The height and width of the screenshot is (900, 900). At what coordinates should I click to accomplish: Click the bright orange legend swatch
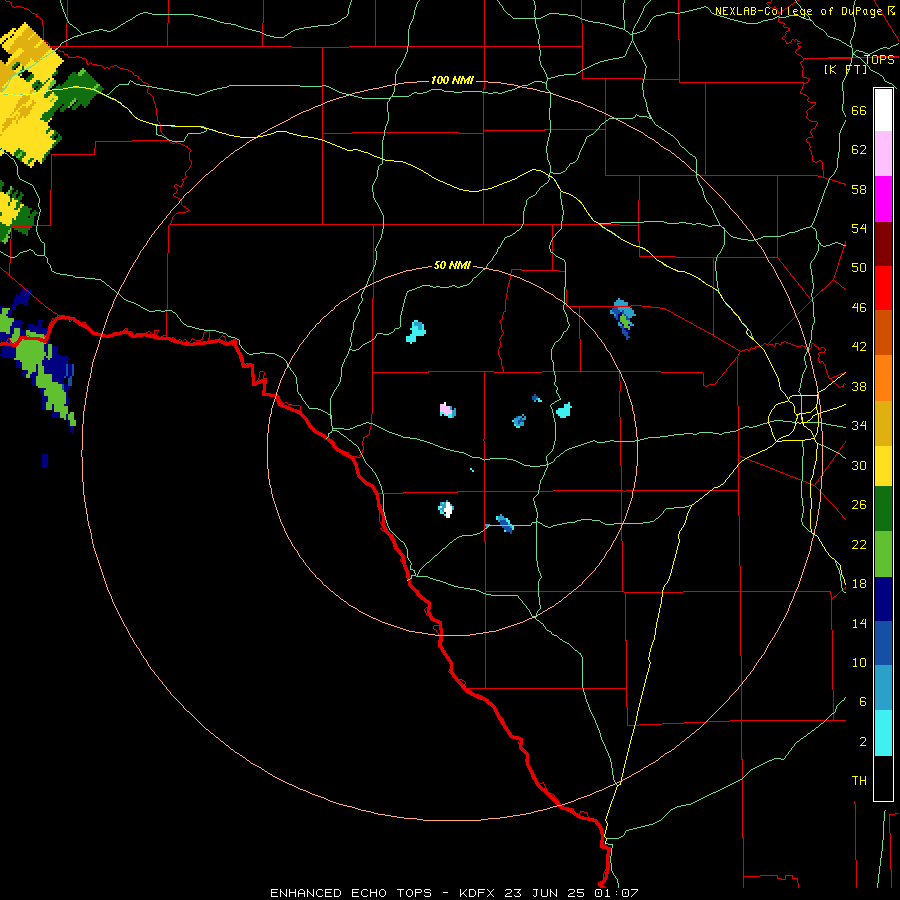tap(883, 378)
